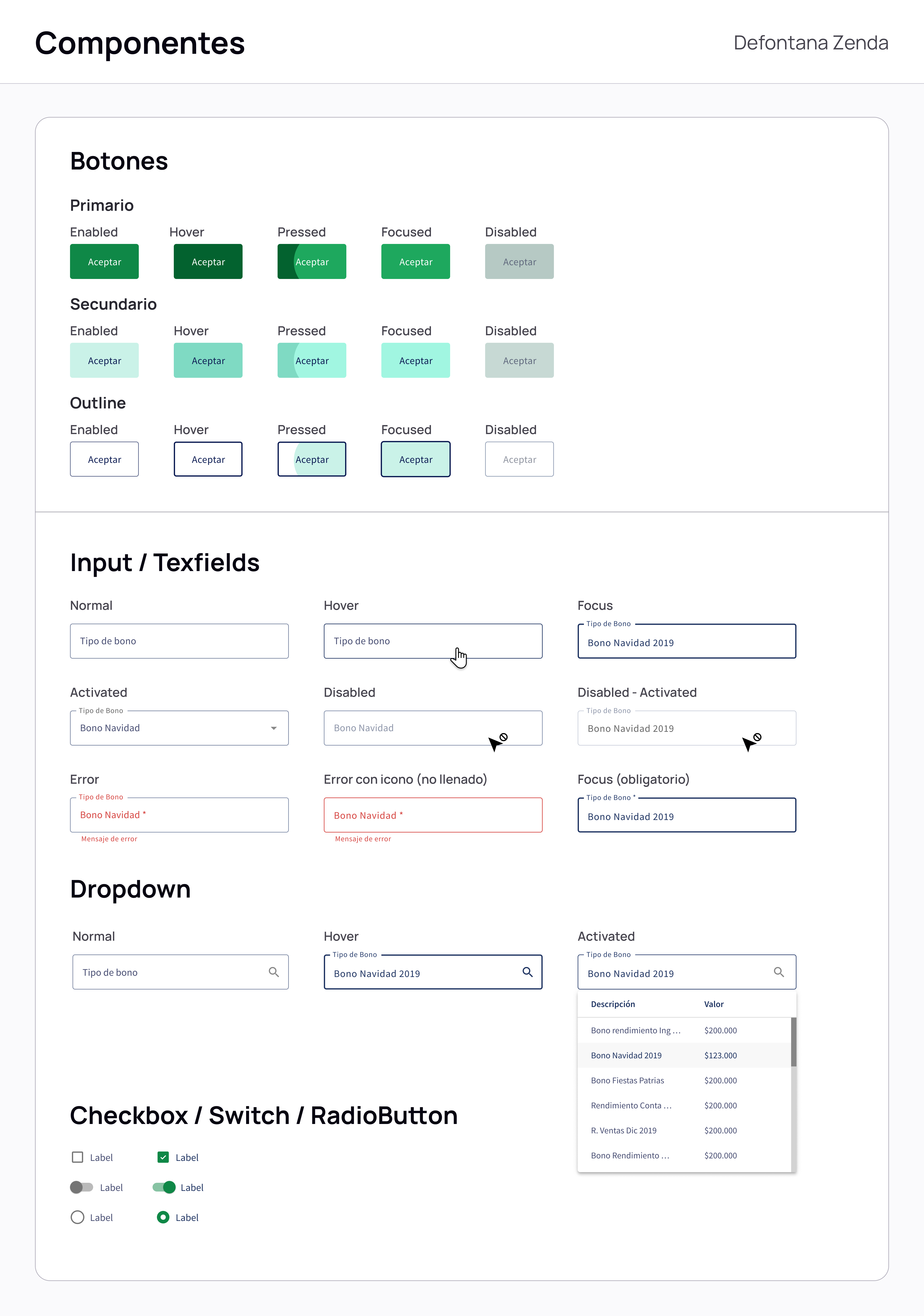
Task: Click the Outline Enabled Aceptar button
Action: [x=104, y=459]
